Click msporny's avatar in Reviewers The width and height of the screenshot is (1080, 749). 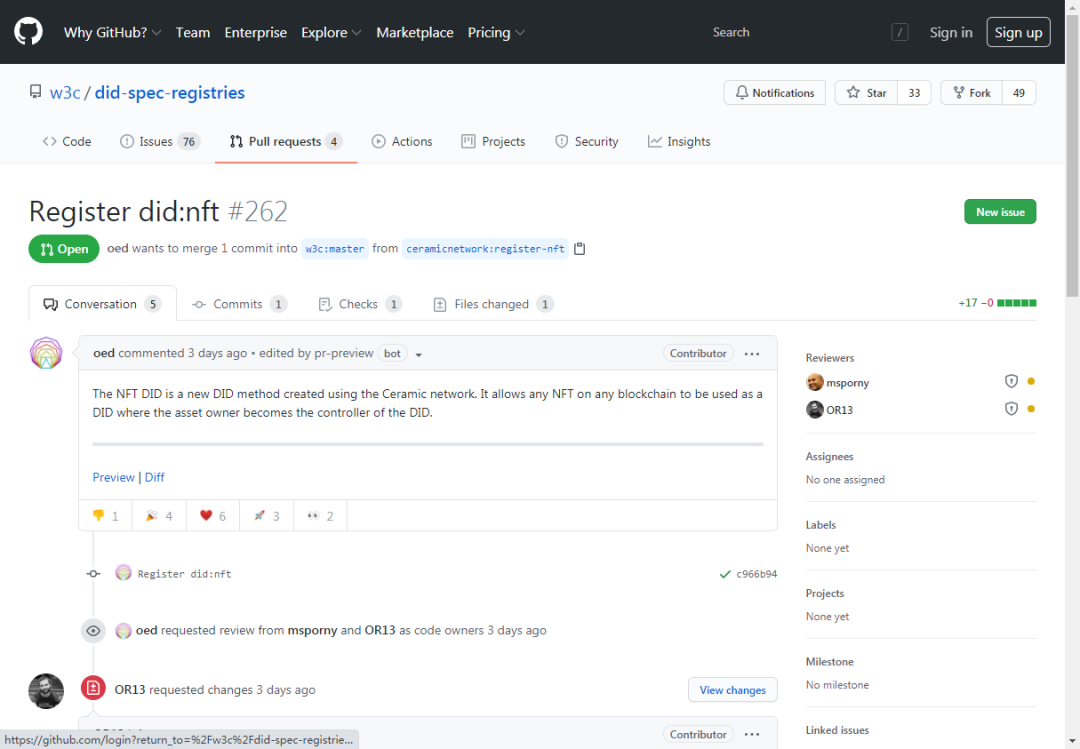point(815,382)
